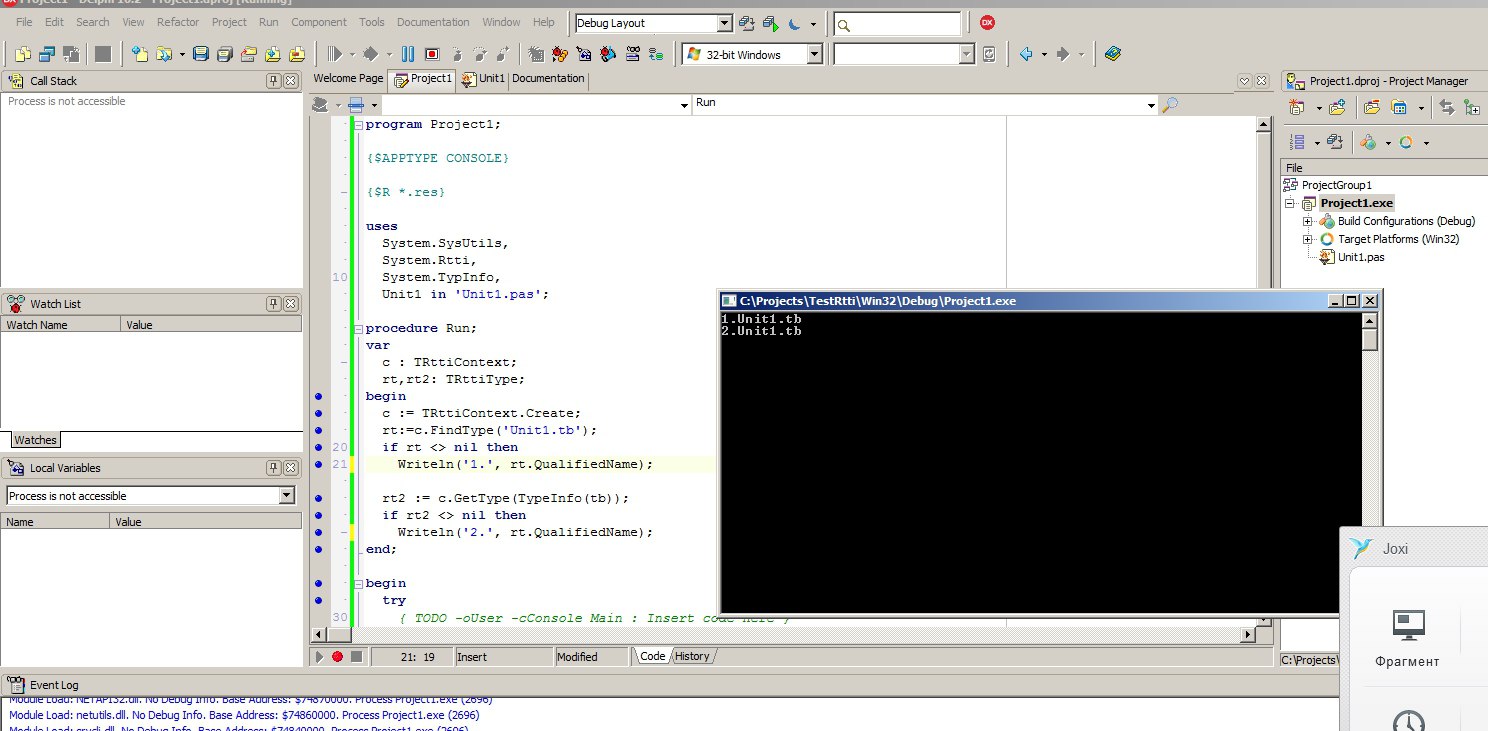Click the editor horizontal scrollbar right arrow
Viewport: 1488px width, 731px height.
pyautogui.click(x=1248, y=635)
